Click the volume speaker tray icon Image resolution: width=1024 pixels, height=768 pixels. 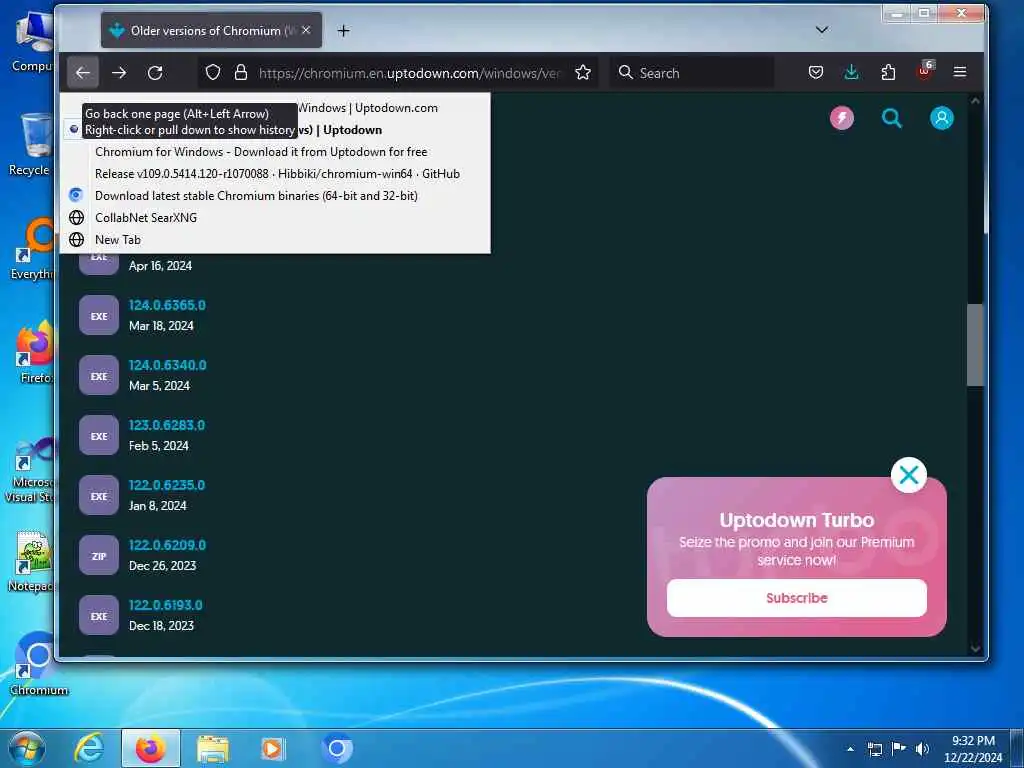[x=922, y=749]
